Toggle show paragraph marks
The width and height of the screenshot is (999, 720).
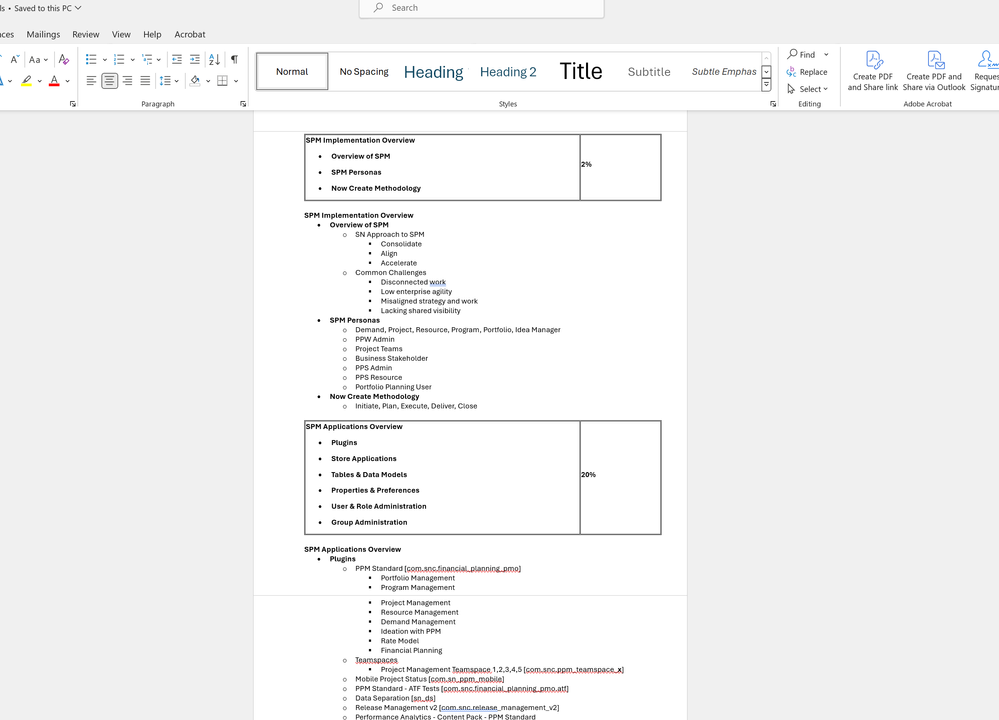coord(233,58)
